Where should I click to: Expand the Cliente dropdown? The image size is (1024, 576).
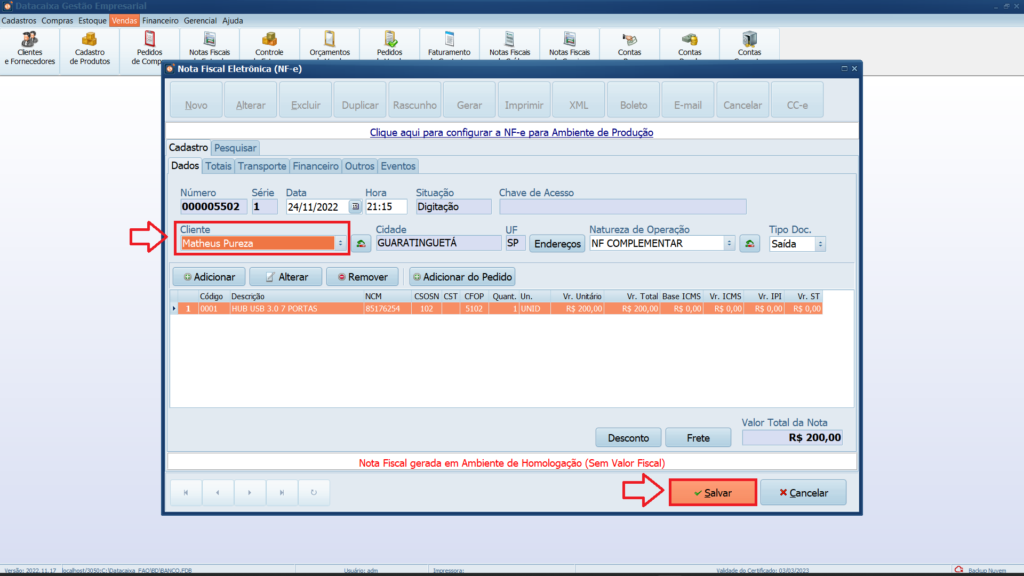point(340,243)
